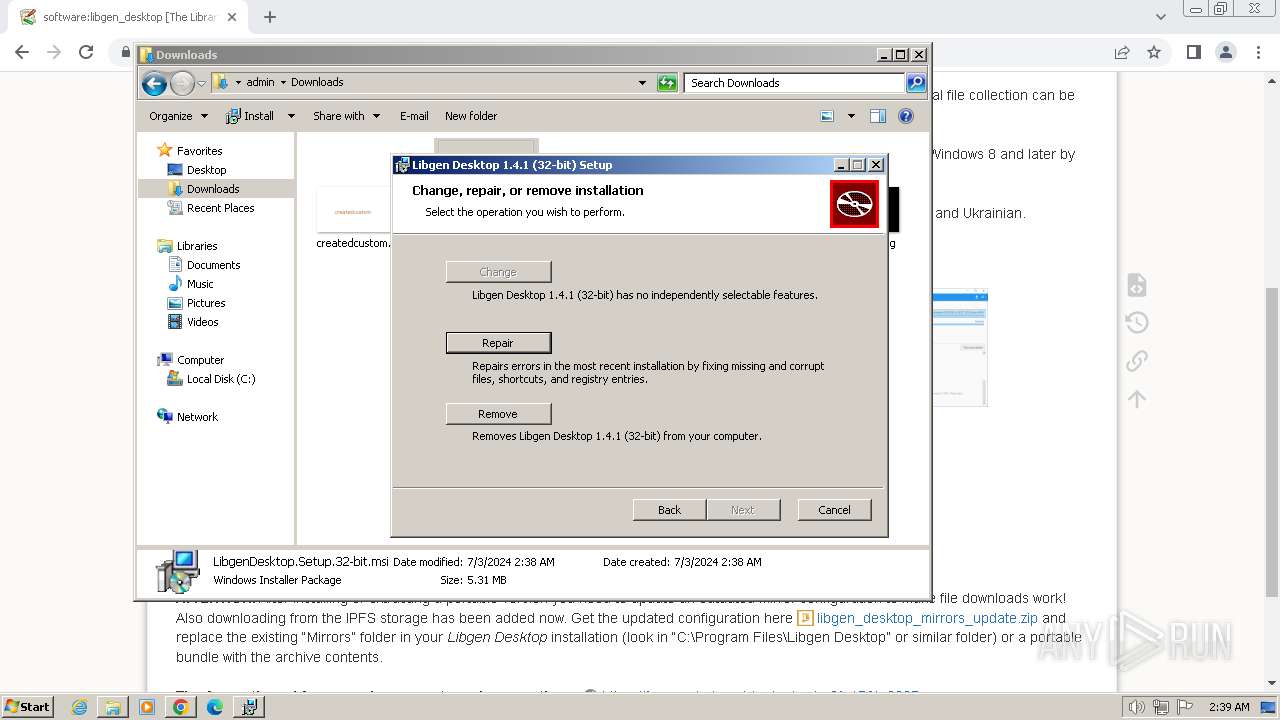Click the wiki old revisions icon
The image size is (1280, 720).
coord(1137,323)
